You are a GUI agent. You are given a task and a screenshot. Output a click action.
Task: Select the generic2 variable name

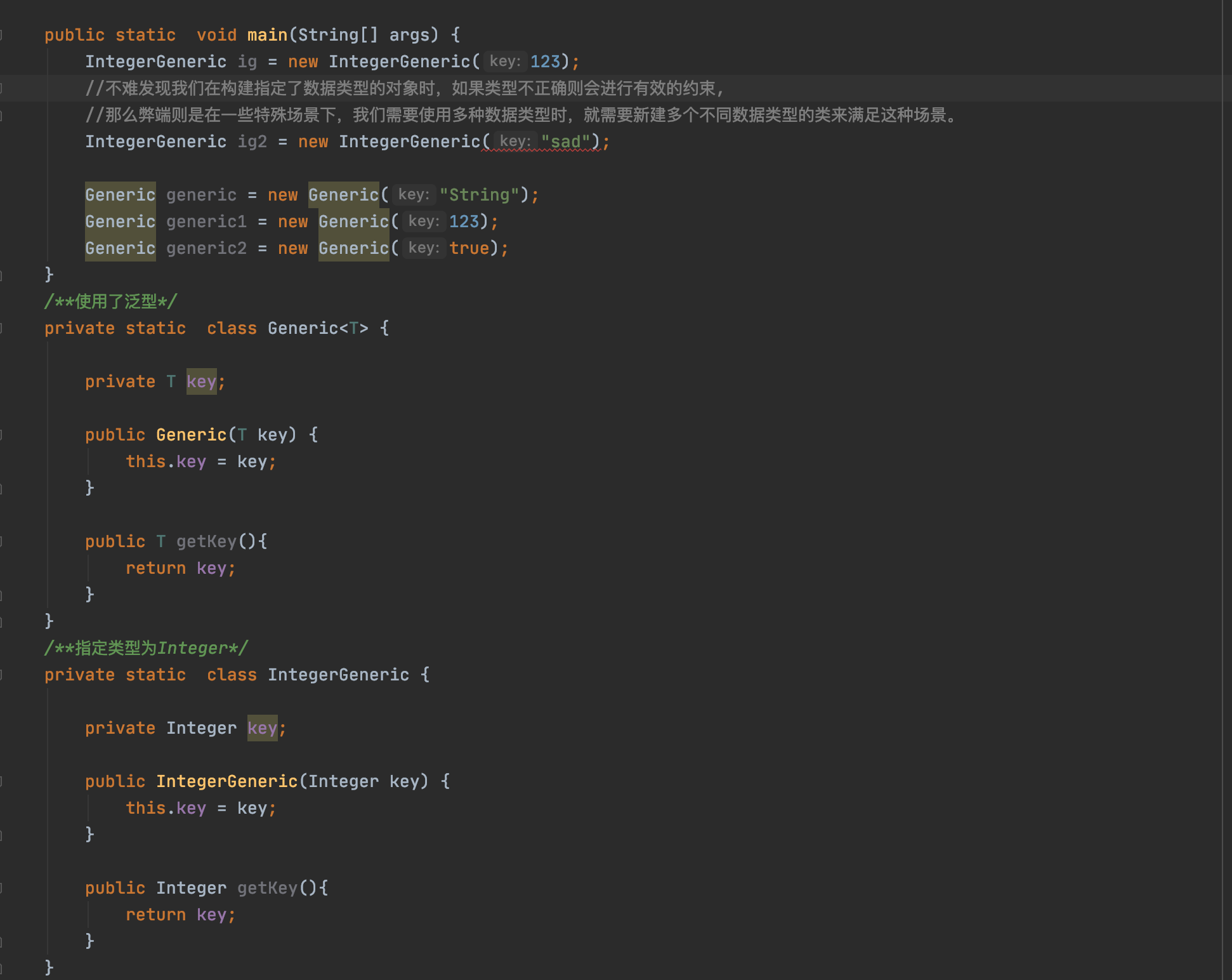(x=207, y=248)
